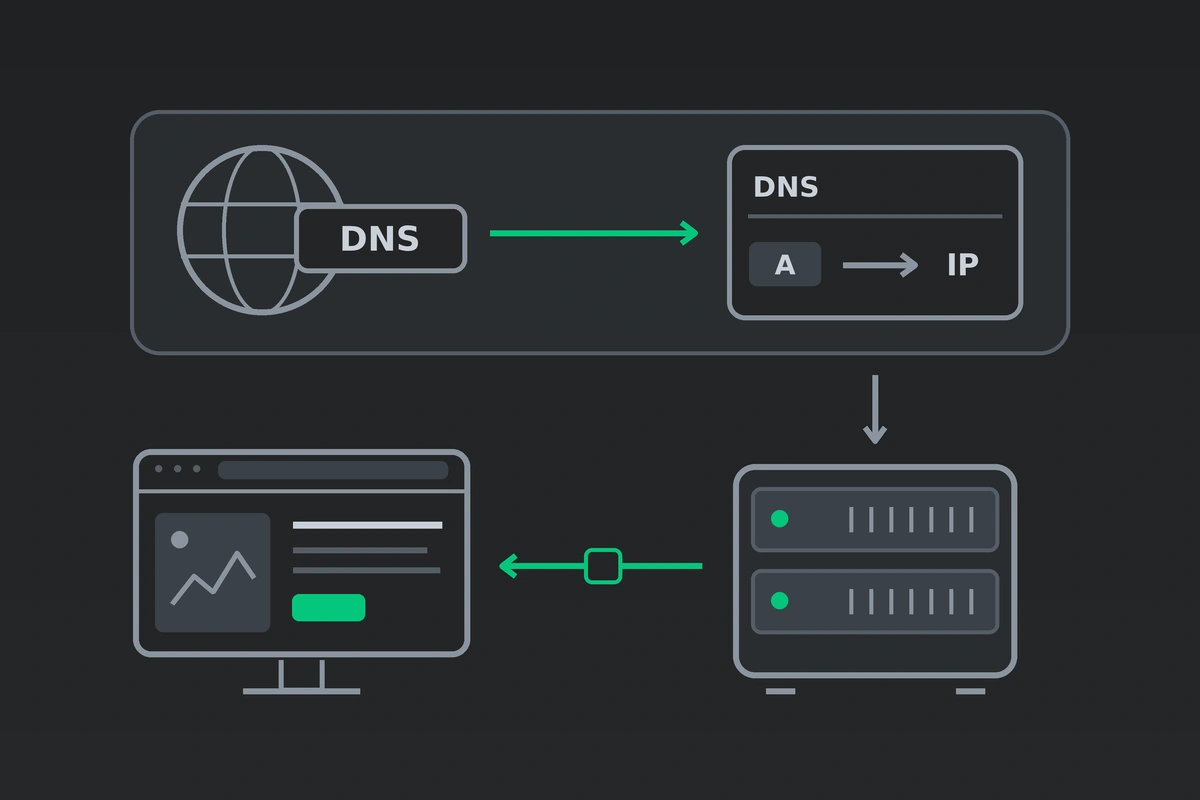Viewport: 1200px width, 800px height.
Task: Click the lower server unit's green status light
Action: (x=779, y=601)
